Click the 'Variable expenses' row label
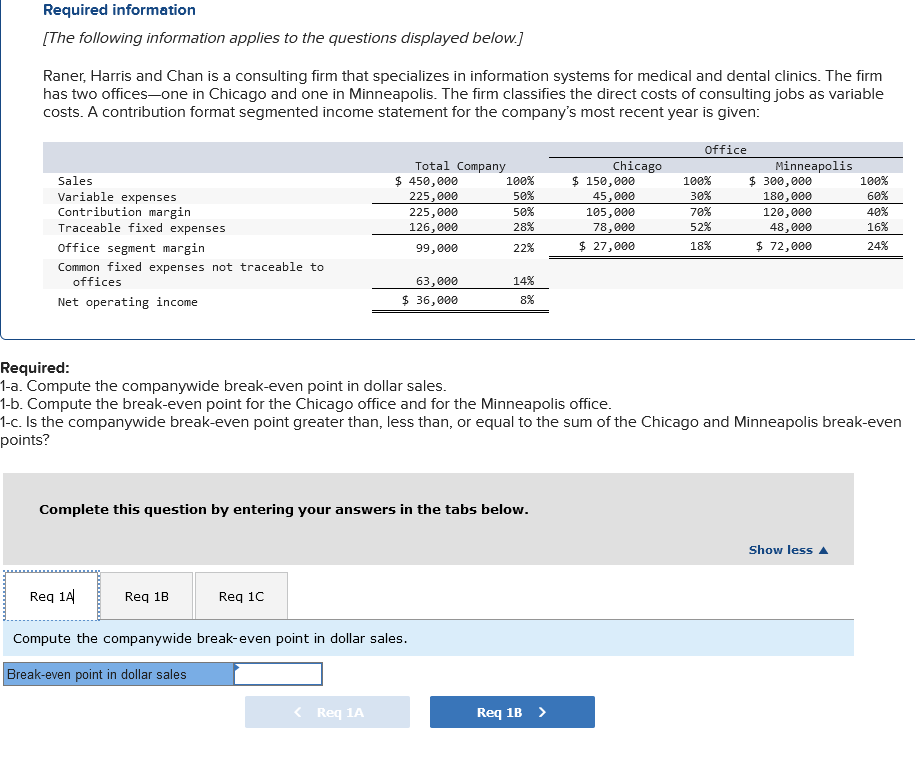The height and width of the screenshot is (760, 915). (117, 197)
